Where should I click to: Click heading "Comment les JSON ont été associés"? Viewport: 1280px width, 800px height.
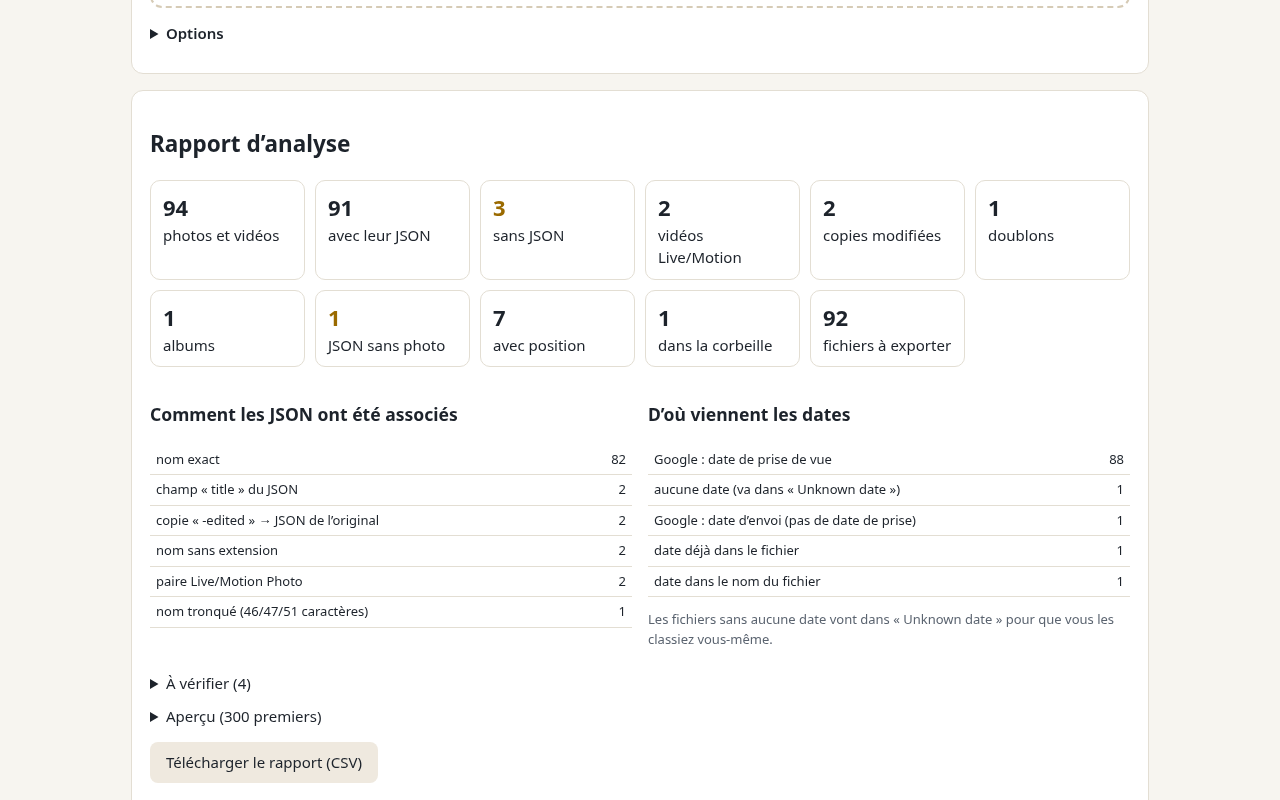pyautogui.click(x=304, y=415)
